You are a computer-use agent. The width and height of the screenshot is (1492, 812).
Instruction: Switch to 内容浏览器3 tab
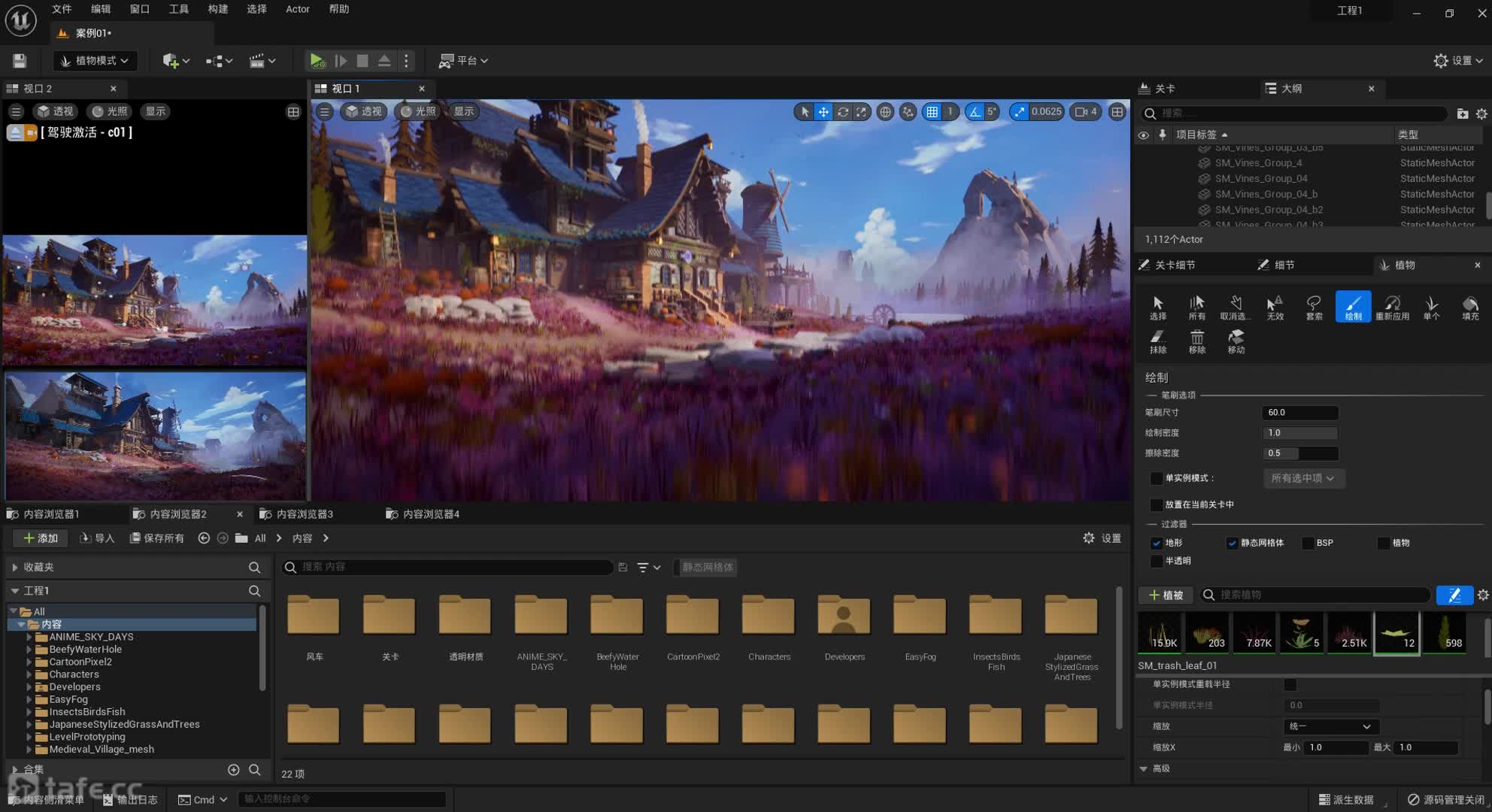[x=304, y=514]
